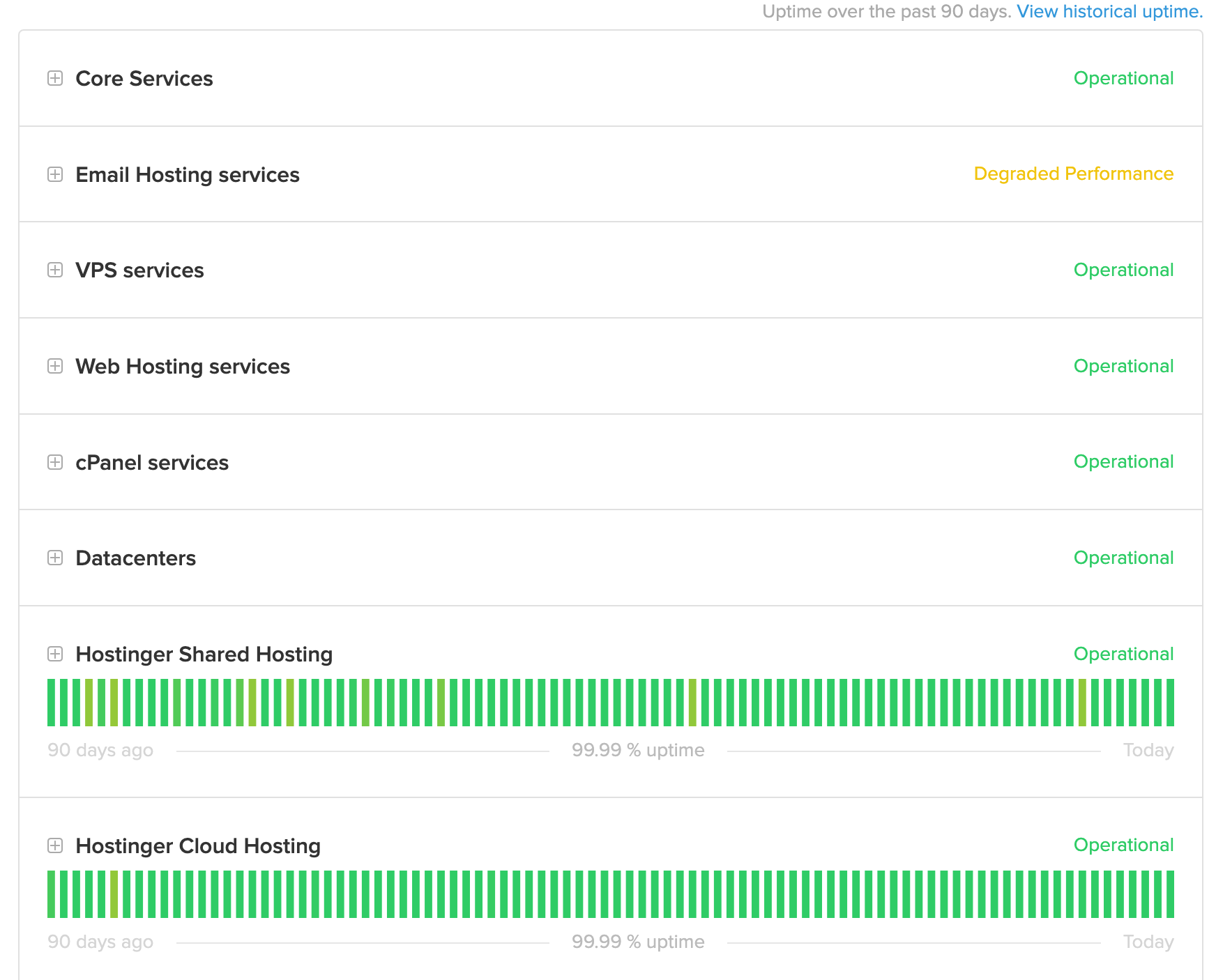The width and height of the screenshot is (1216, 980).
Task: Click the last uptime bar of Cloud Hosting
Action: coord(1170,894)
